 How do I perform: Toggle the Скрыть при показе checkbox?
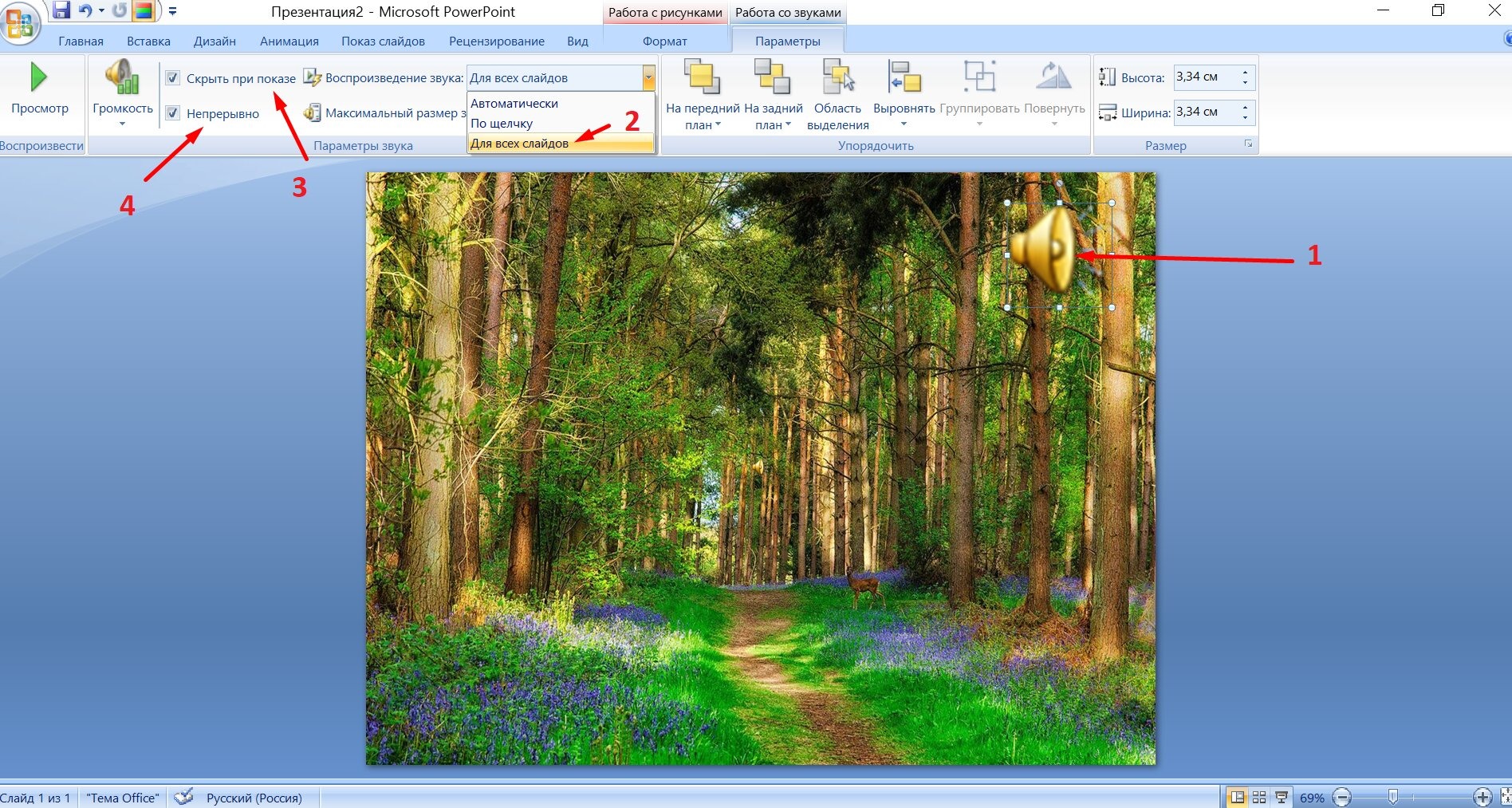coord(172,78)
